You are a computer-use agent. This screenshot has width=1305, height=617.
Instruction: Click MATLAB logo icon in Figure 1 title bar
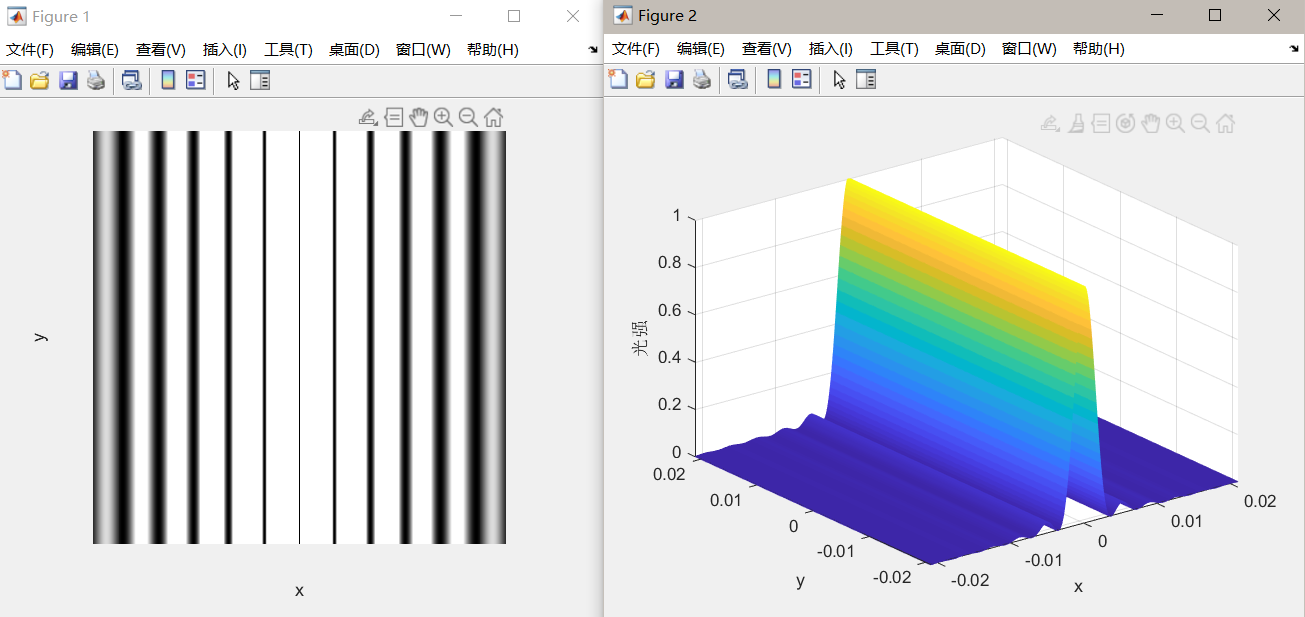17,16
